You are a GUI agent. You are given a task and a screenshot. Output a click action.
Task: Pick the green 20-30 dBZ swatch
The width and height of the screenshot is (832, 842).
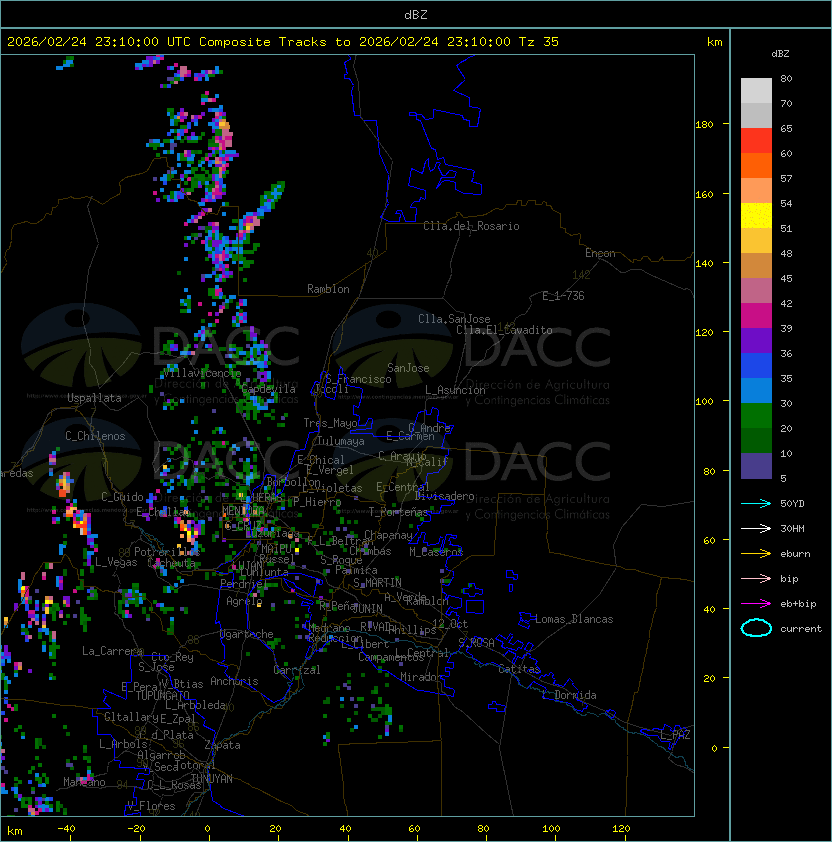pos(756,416)
